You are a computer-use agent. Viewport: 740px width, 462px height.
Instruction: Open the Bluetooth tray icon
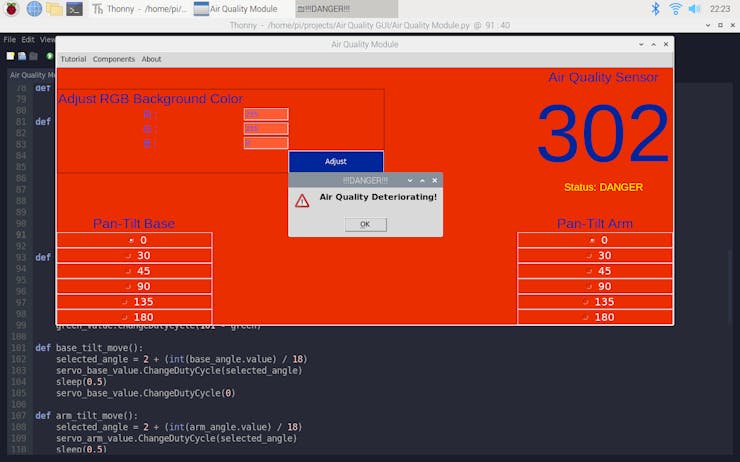coord(655,8)
